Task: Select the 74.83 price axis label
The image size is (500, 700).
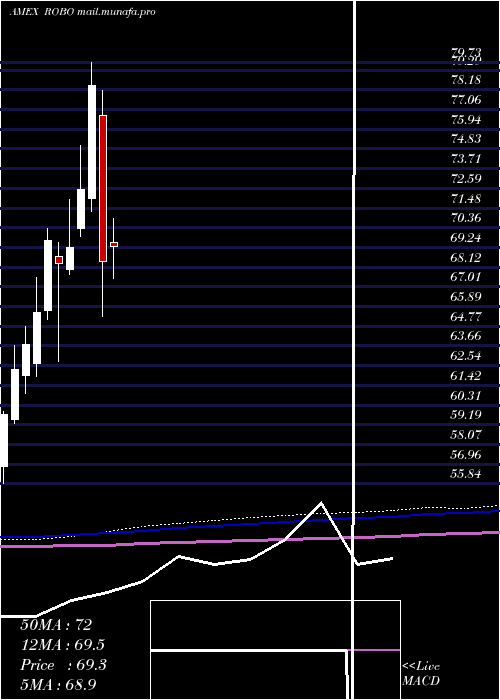Action: tap(466, 139)
